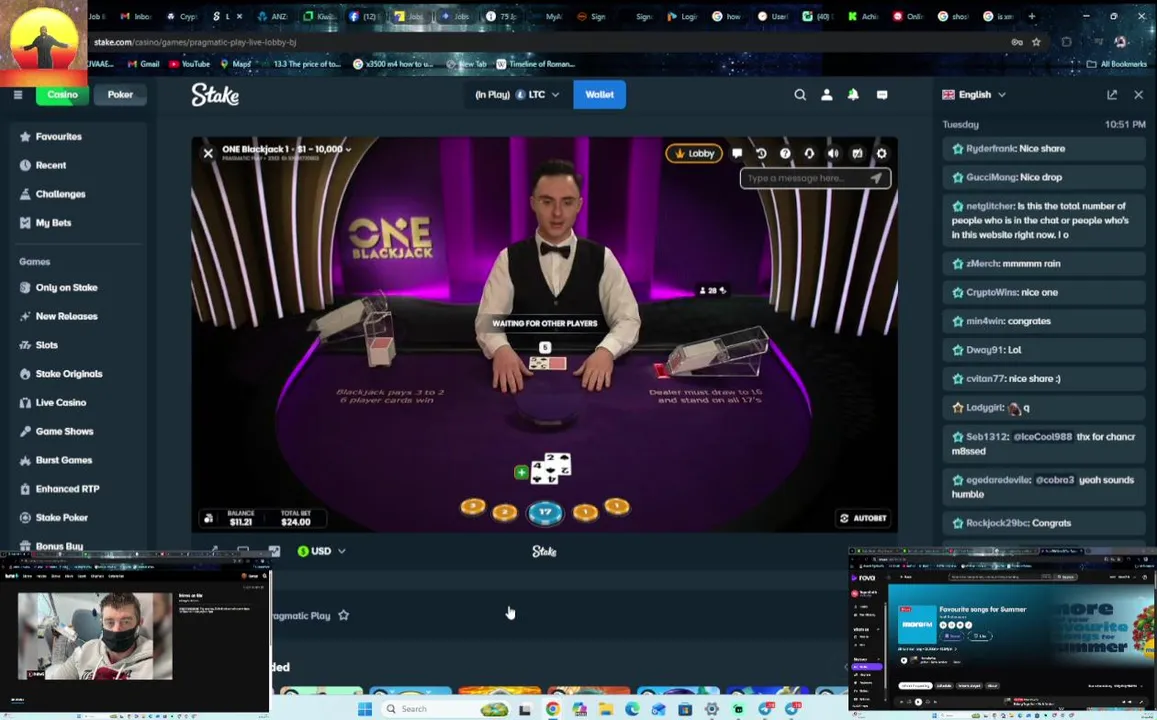Open the sidebar hamburger menu
The width and height of the screenshot is (1157, 720).
tap(18, 94)
